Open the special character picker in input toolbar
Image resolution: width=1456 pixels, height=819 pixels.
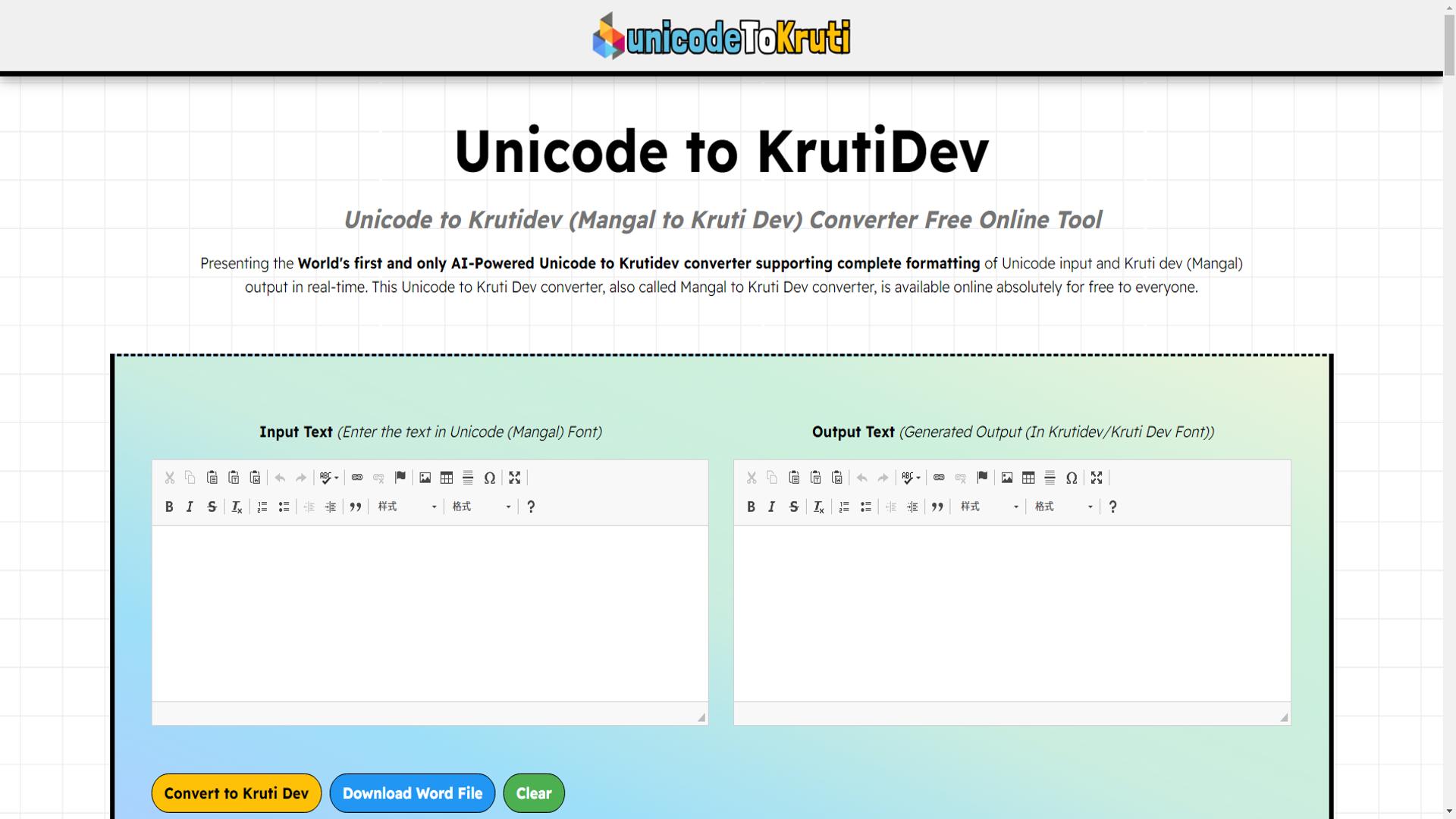tap(489, 478)
